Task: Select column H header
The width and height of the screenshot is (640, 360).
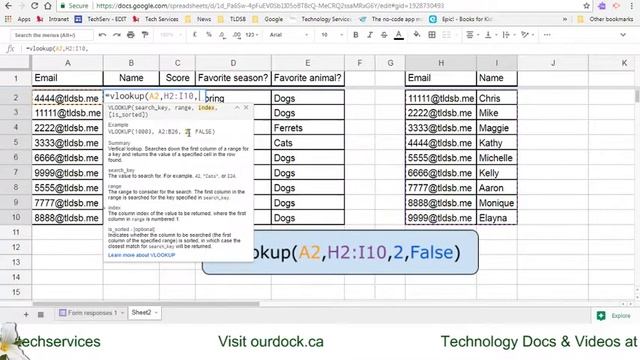Action: (x=441, y=63)
